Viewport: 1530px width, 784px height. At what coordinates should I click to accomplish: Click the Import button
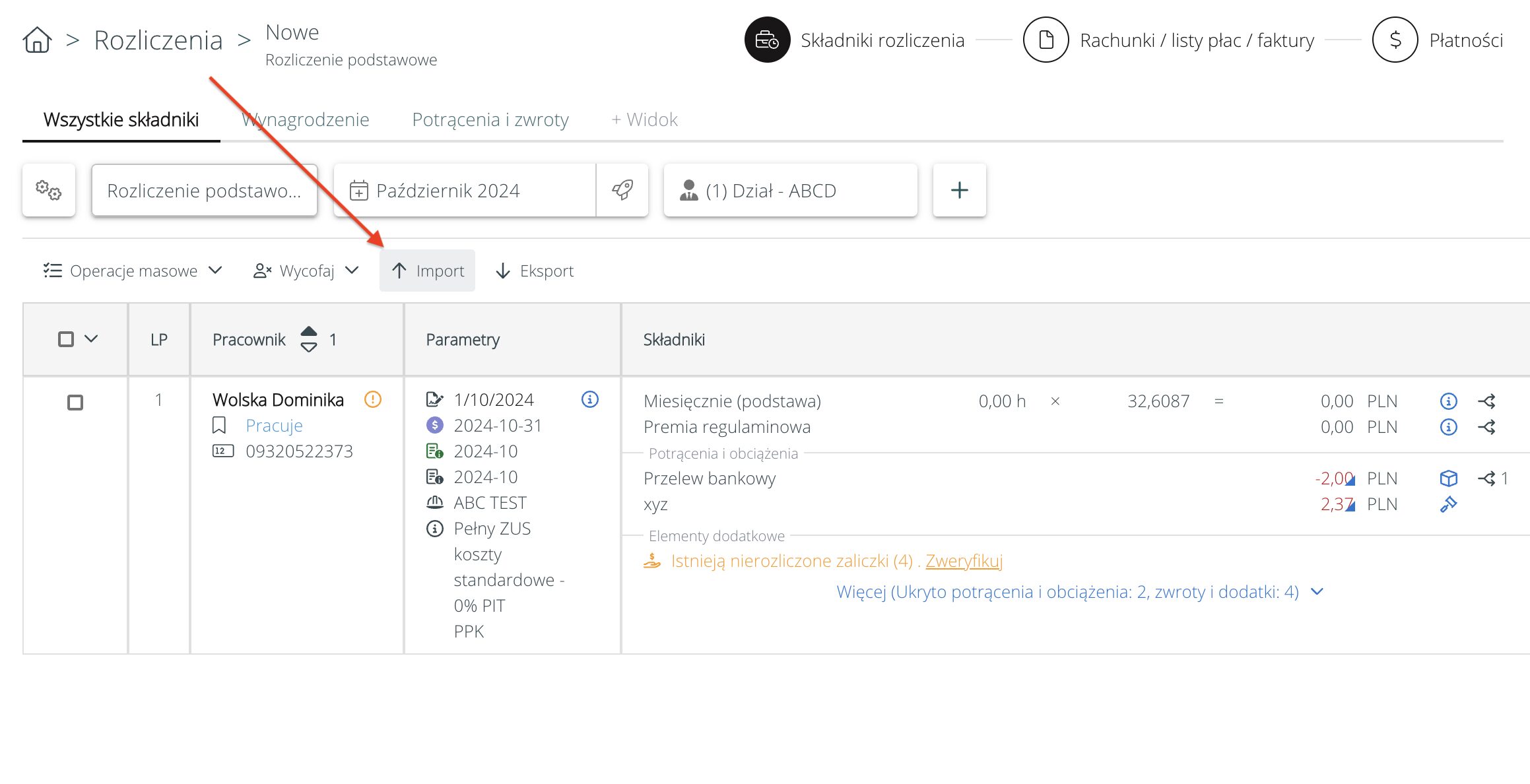[x=427, y=271]
